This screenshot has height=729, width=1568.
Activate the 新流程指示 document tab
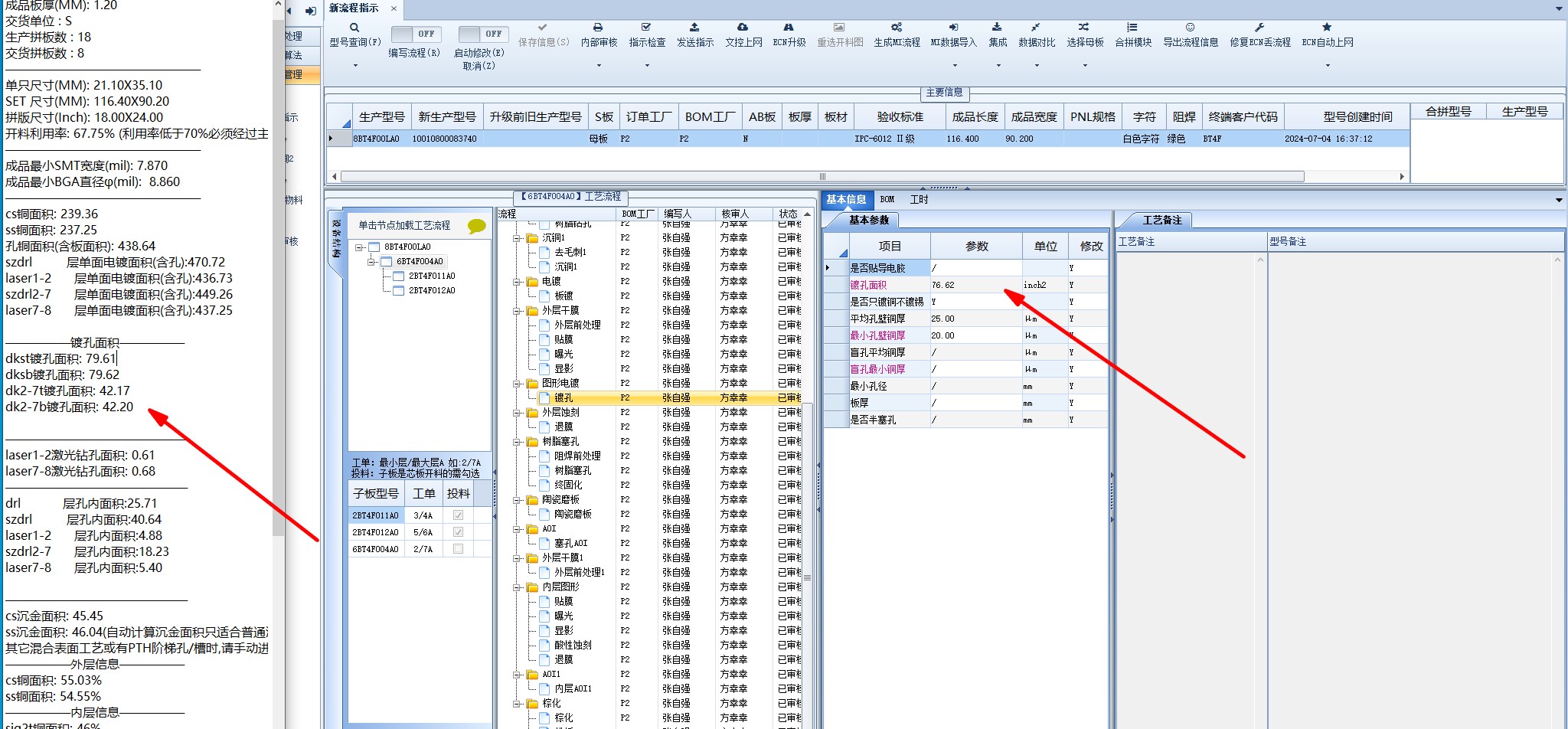[354, 8]
